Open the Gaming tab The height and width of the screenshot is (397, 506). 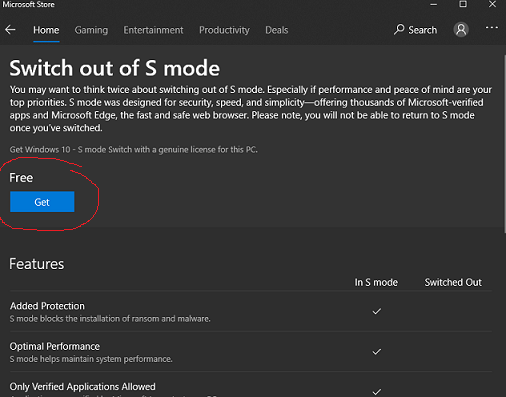[91, 30]
